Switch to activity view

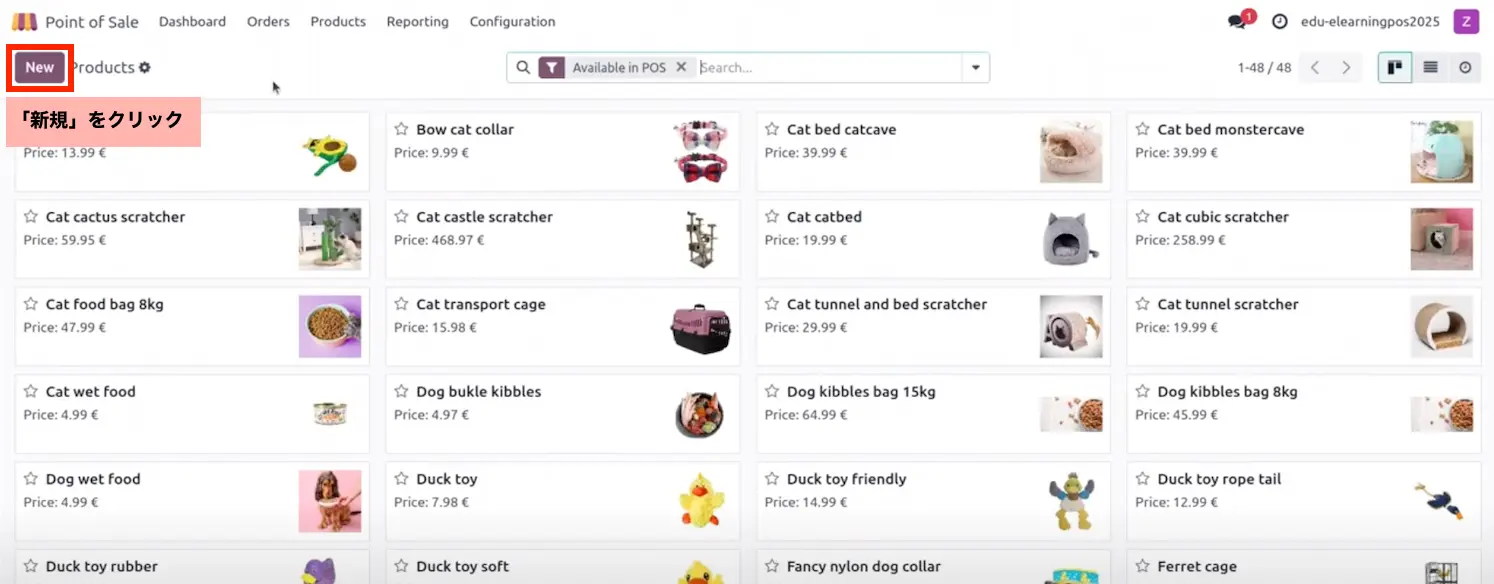pos(1465,68)
